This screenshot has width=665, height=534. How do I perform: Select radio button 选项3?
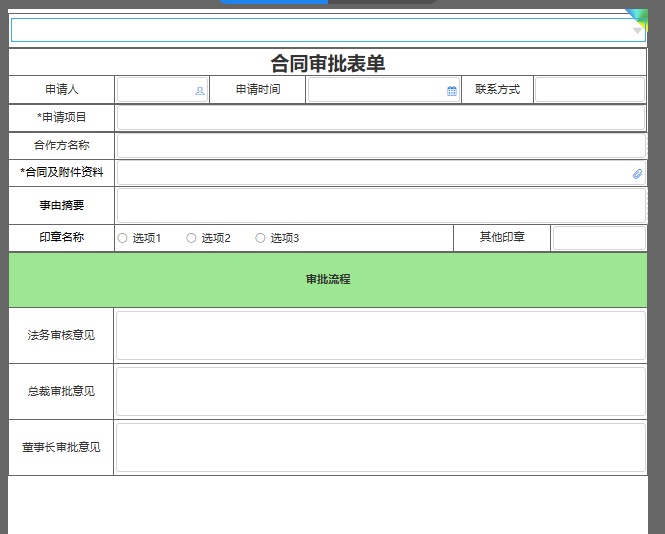coord(260,238)
